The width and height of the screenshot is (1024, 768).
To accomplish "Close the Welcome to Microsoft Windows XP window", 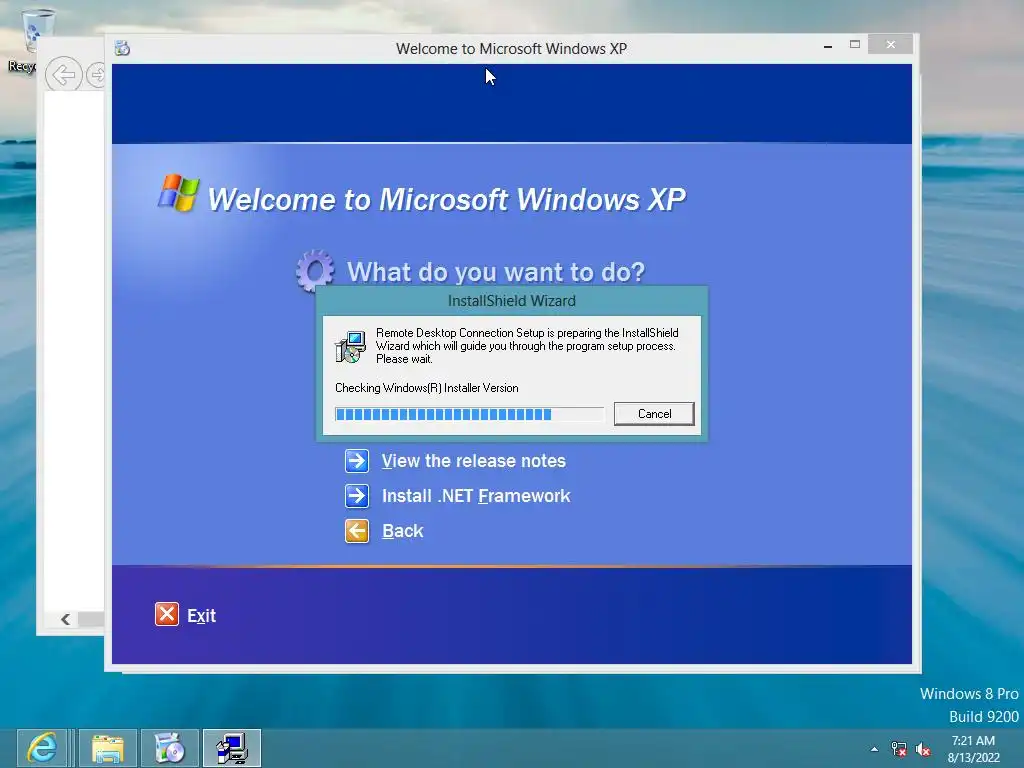I will point(891,44).
